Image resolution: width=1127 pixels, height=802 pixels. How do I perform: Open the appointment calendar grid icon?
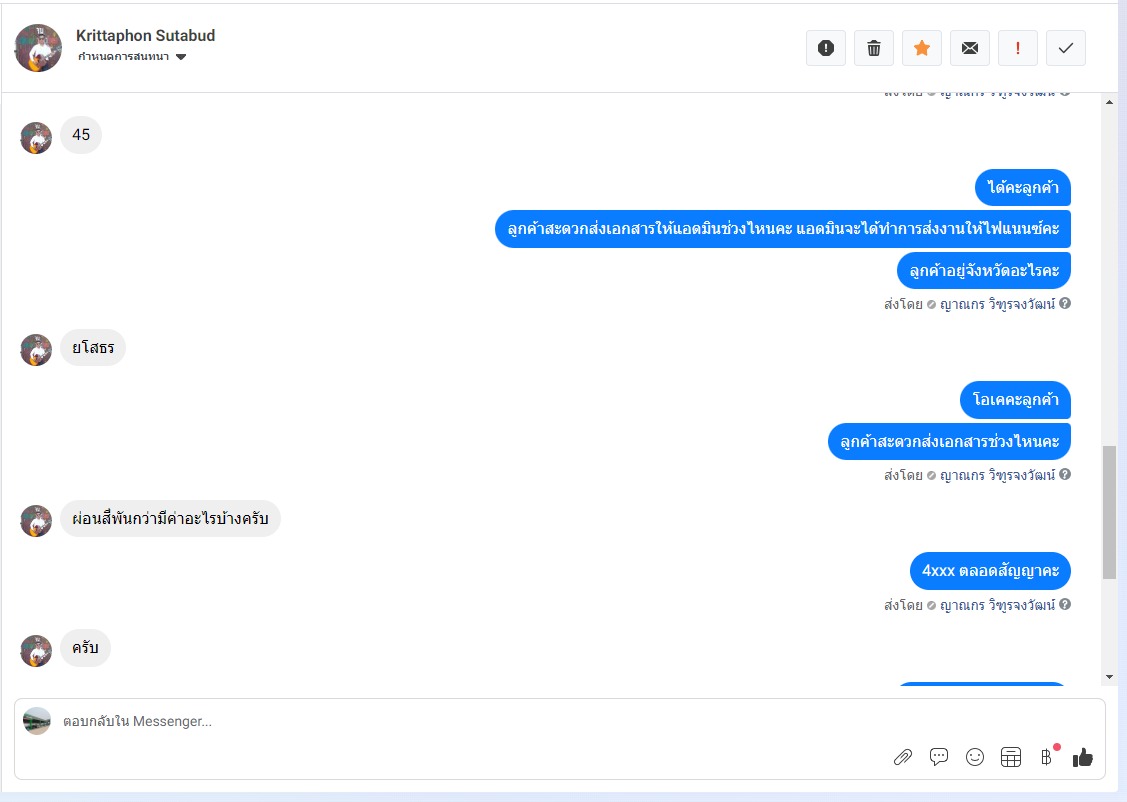pos(1011,757)
